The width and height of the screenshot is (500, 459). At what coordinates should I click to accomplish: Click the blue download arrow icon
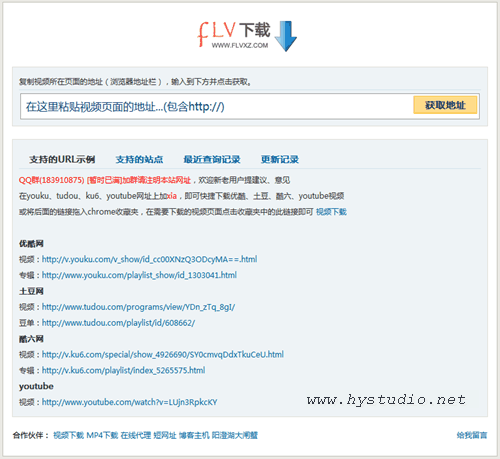point(286,36)
